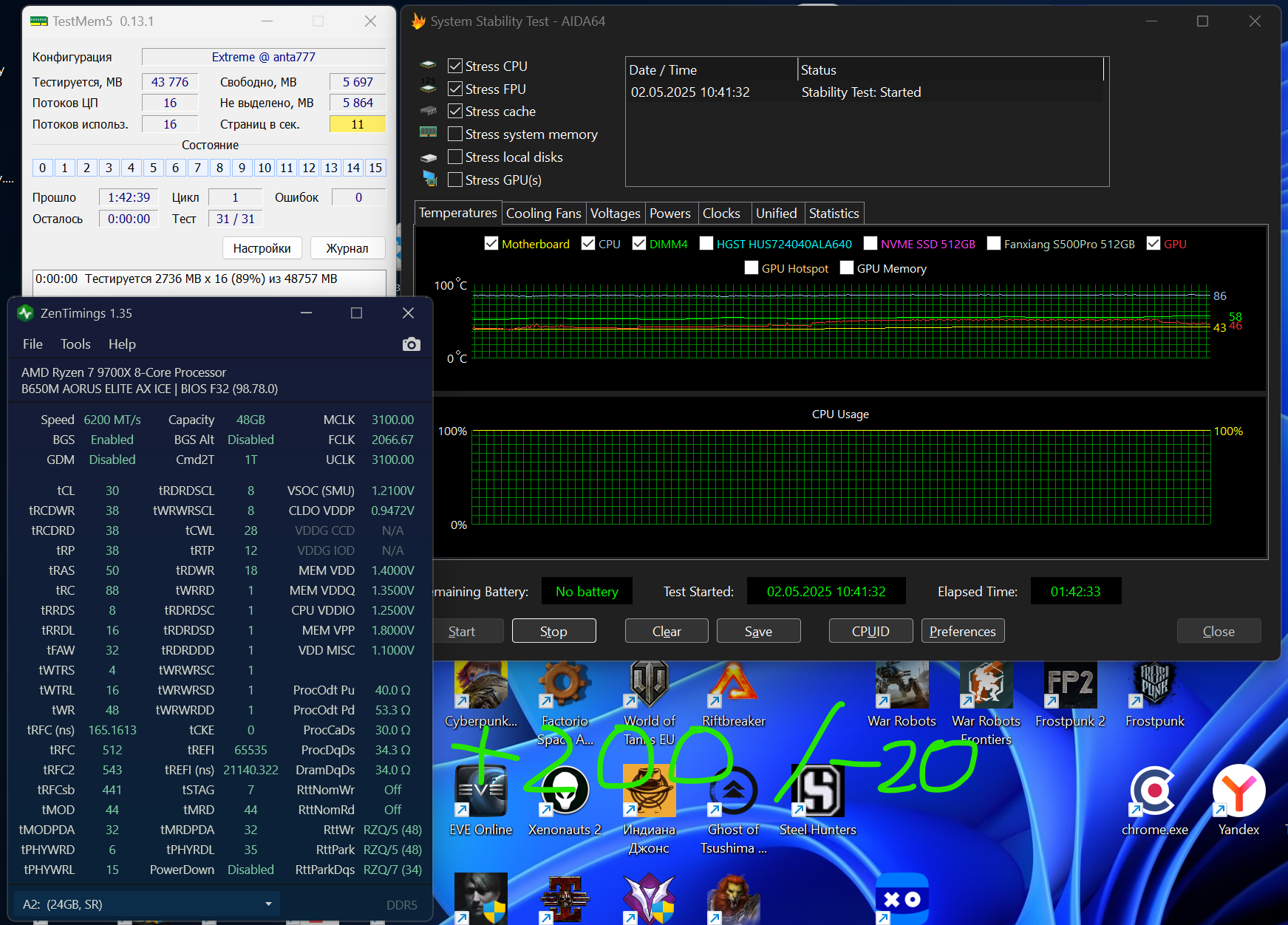Open the CPUID panel
This screenshot has width=1288, height=925.
[x=870, y=631]
